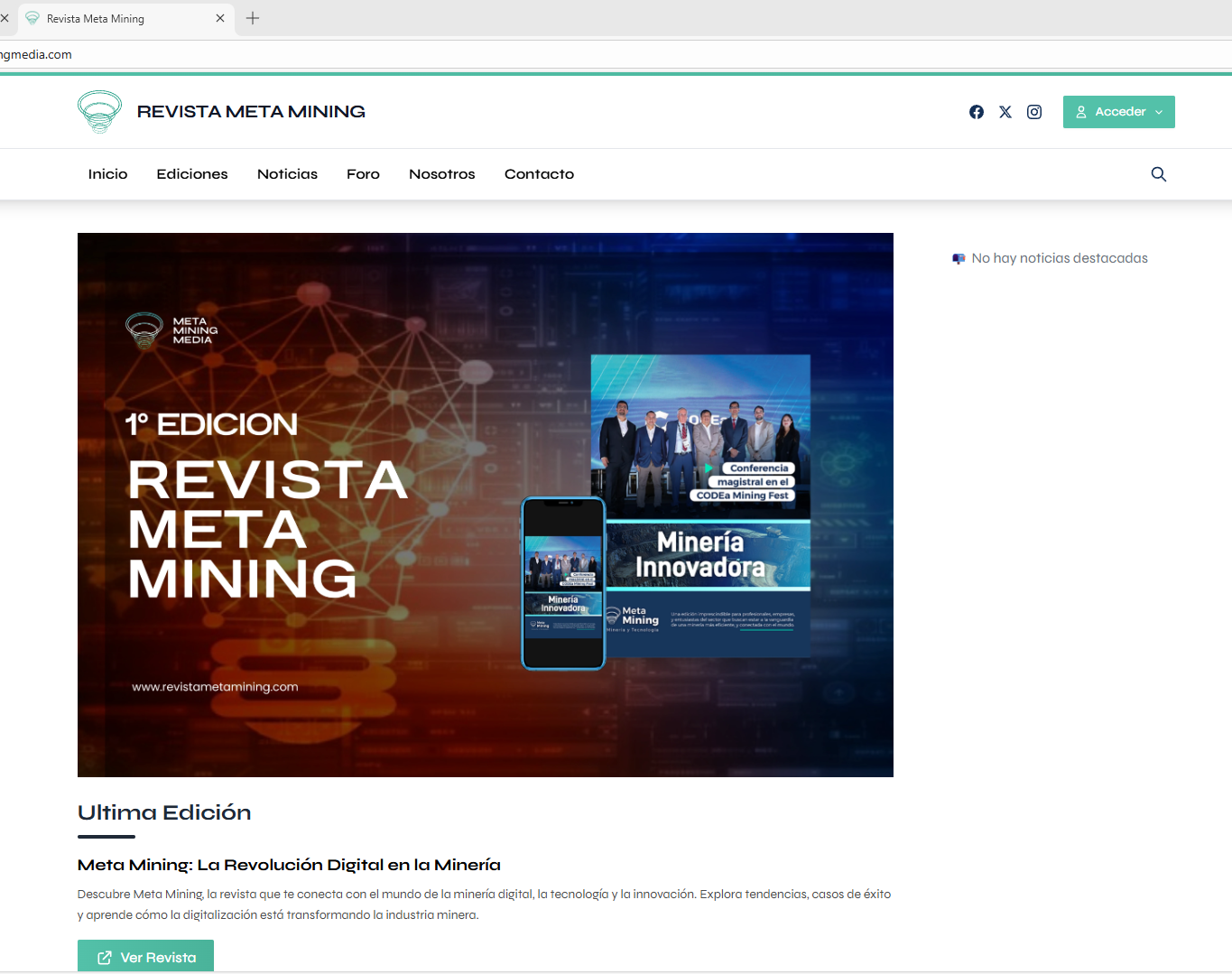Click the Revista Meta Mining logo icon
Image resolution: width=1232 pixels, height=974 pixels.
(x=99, y=112)
